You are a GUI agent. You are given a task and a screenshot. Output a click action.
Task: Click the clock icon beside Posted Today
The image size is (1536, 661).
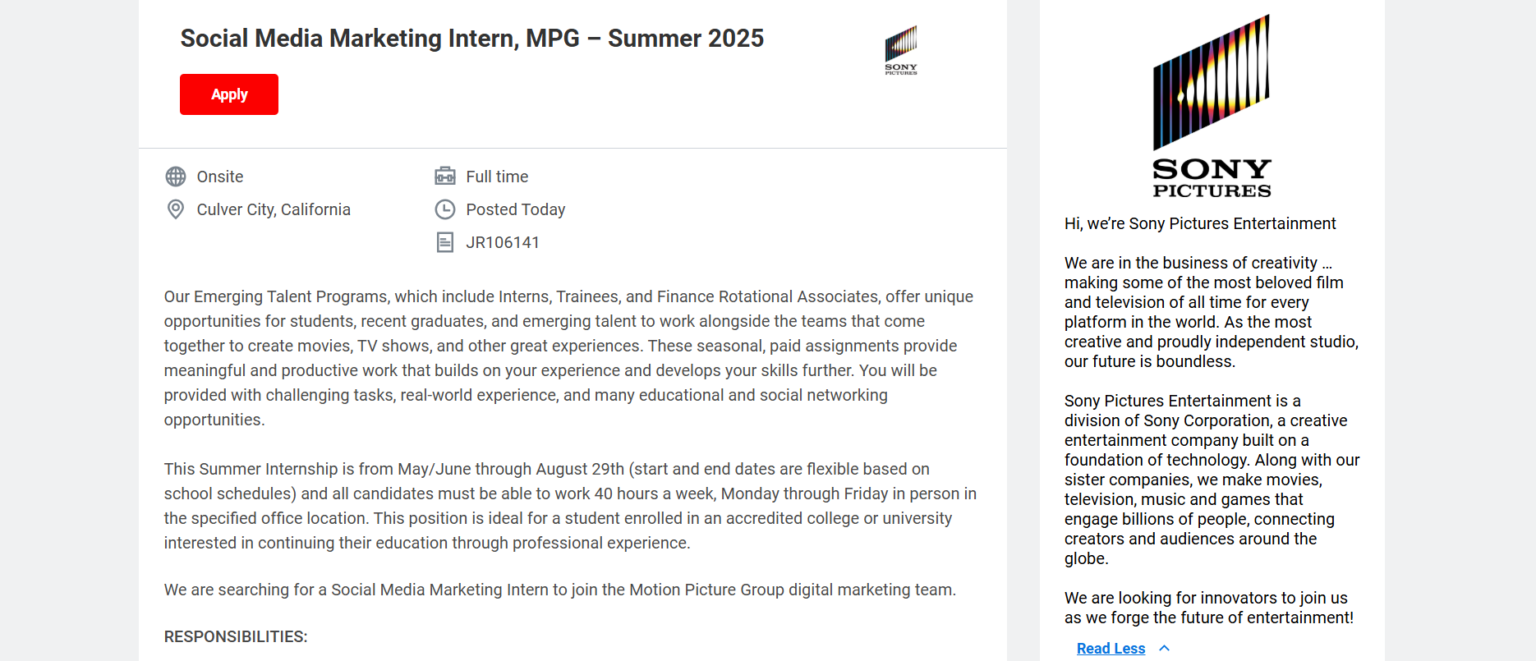click(445, 209)
